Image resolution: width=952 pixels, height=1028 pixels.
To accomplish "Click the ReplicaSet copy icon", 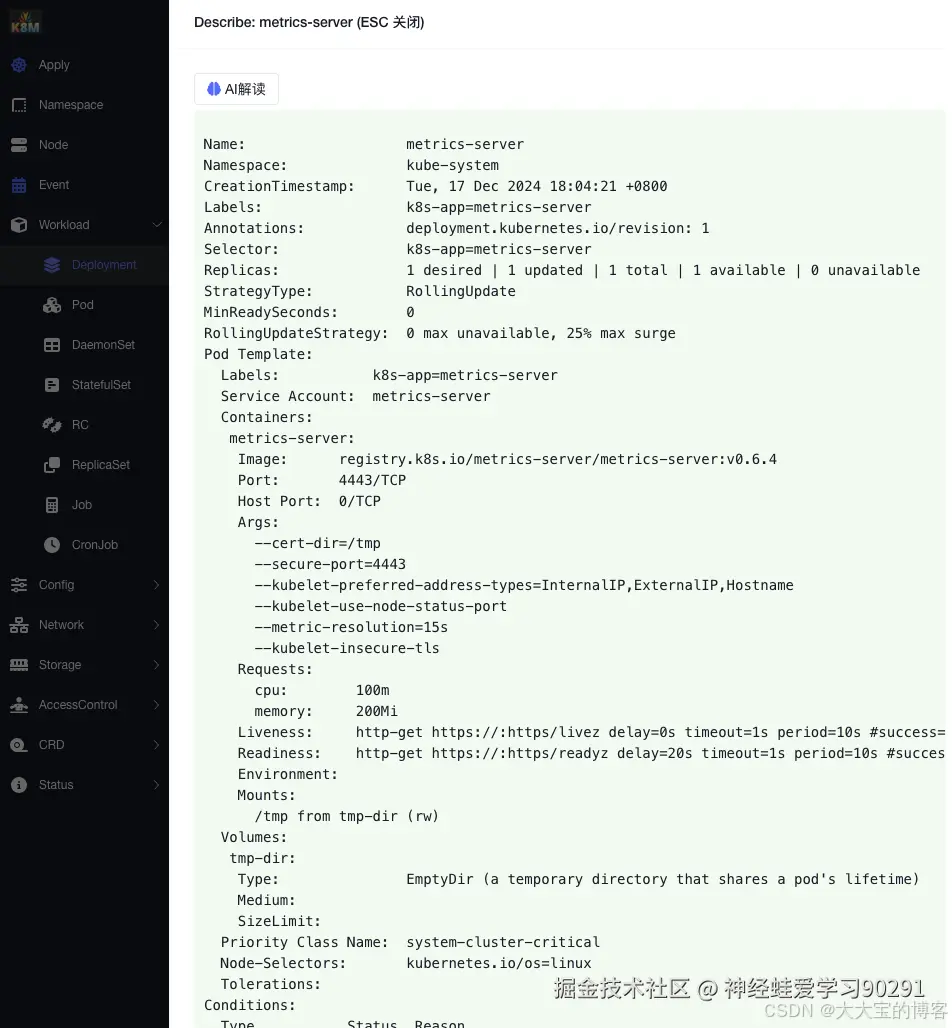I will 52,465.
